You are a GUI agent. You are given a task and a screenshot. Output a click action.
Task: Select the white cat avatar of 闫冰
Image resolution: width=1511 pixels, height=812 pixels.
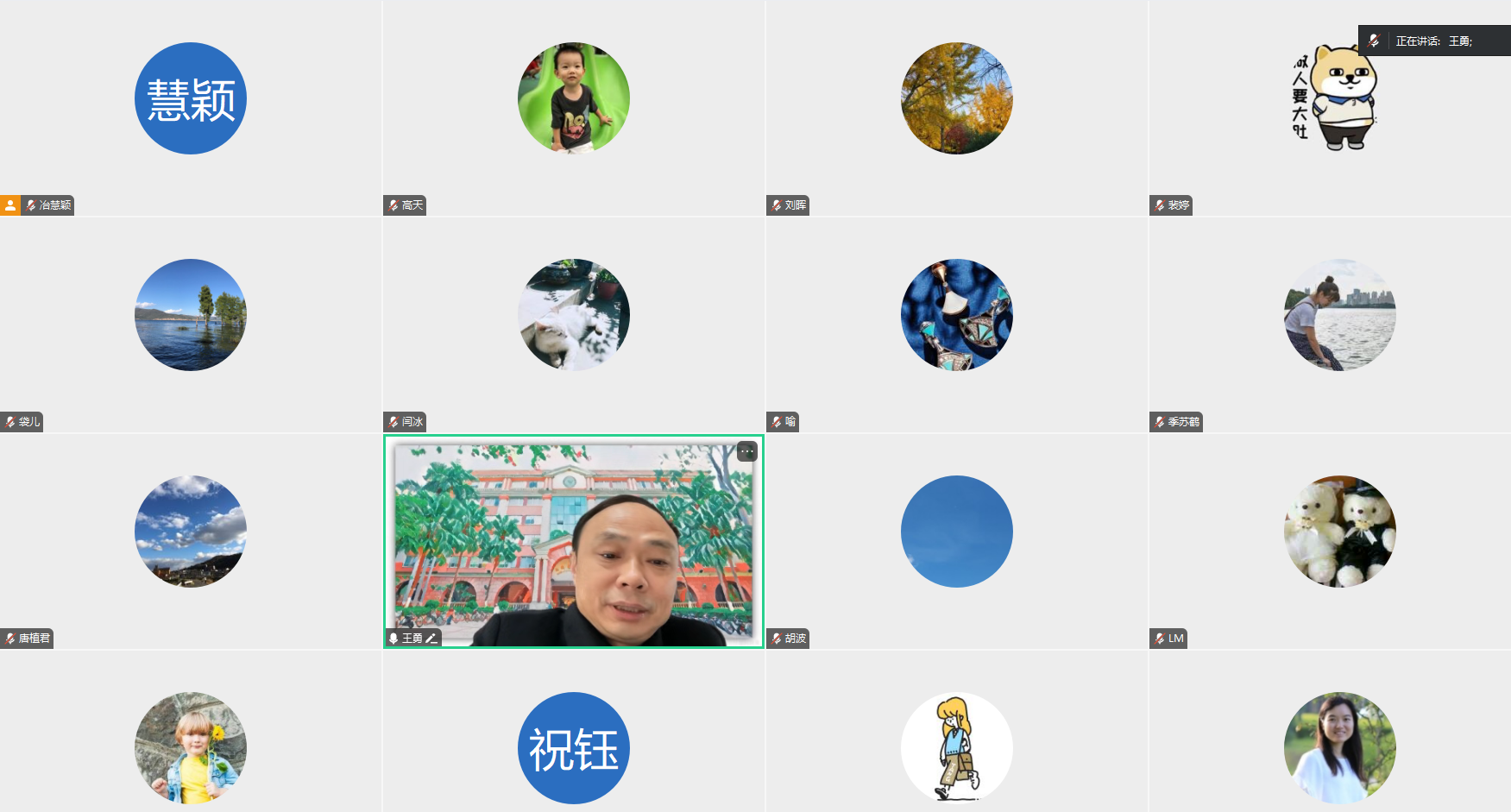tap(574, 315)
